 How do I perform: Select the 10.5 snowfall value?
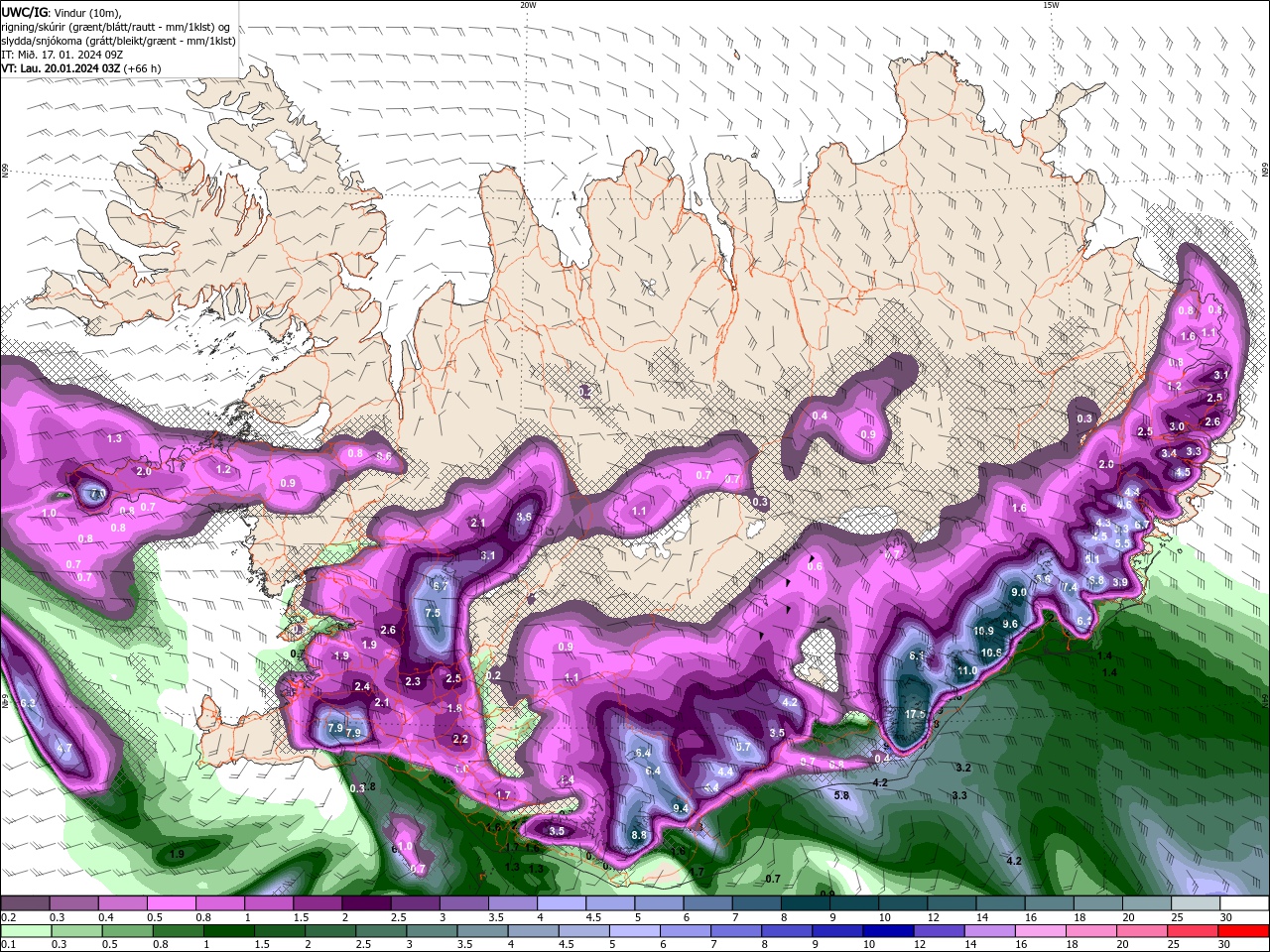pos(991,653)
